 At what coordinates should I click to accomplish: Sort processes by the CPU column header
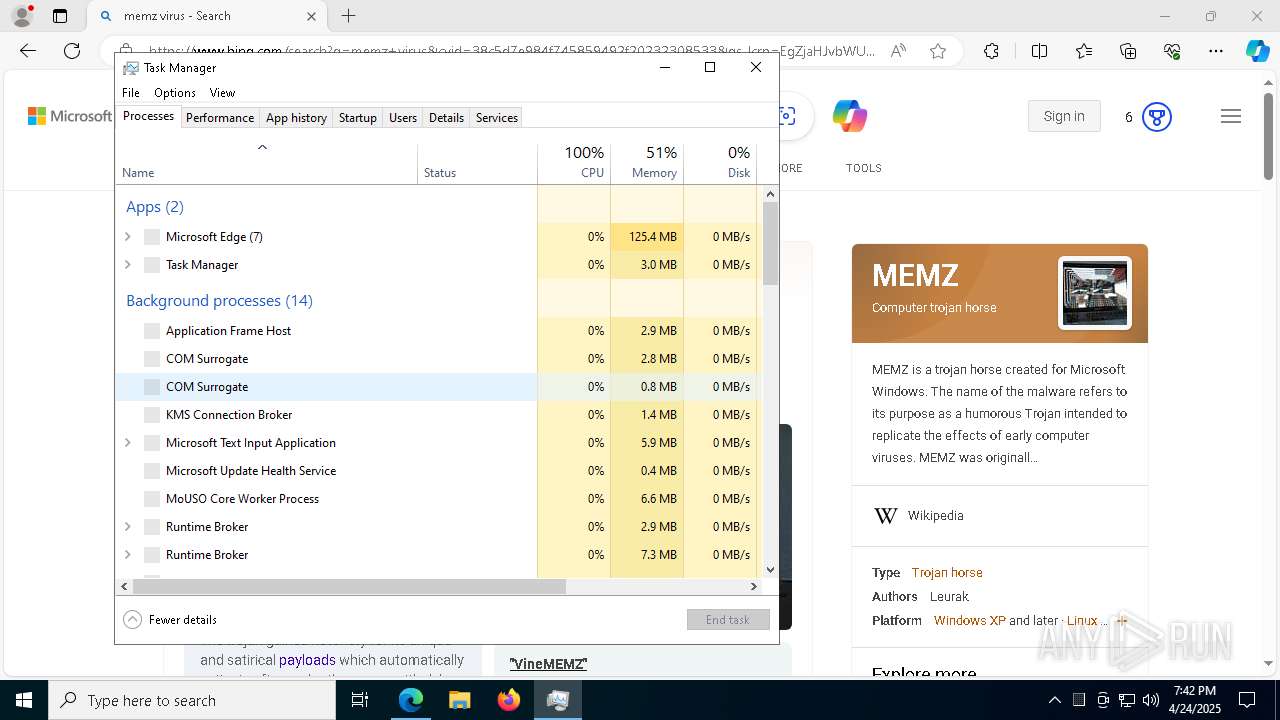pyautogui.click(x=574, y=163)
